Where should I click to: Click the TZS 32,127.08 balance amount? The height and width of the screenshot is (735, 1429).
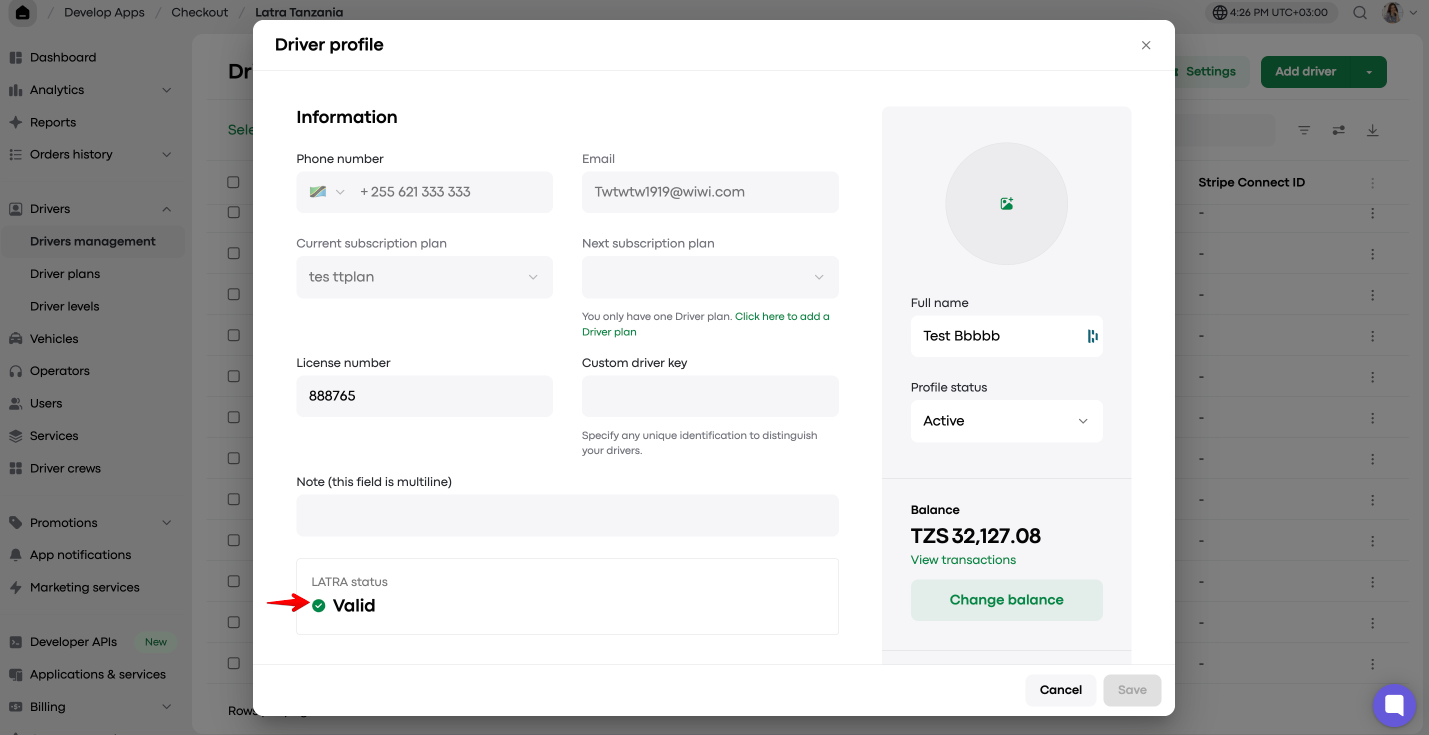(976, 536)
